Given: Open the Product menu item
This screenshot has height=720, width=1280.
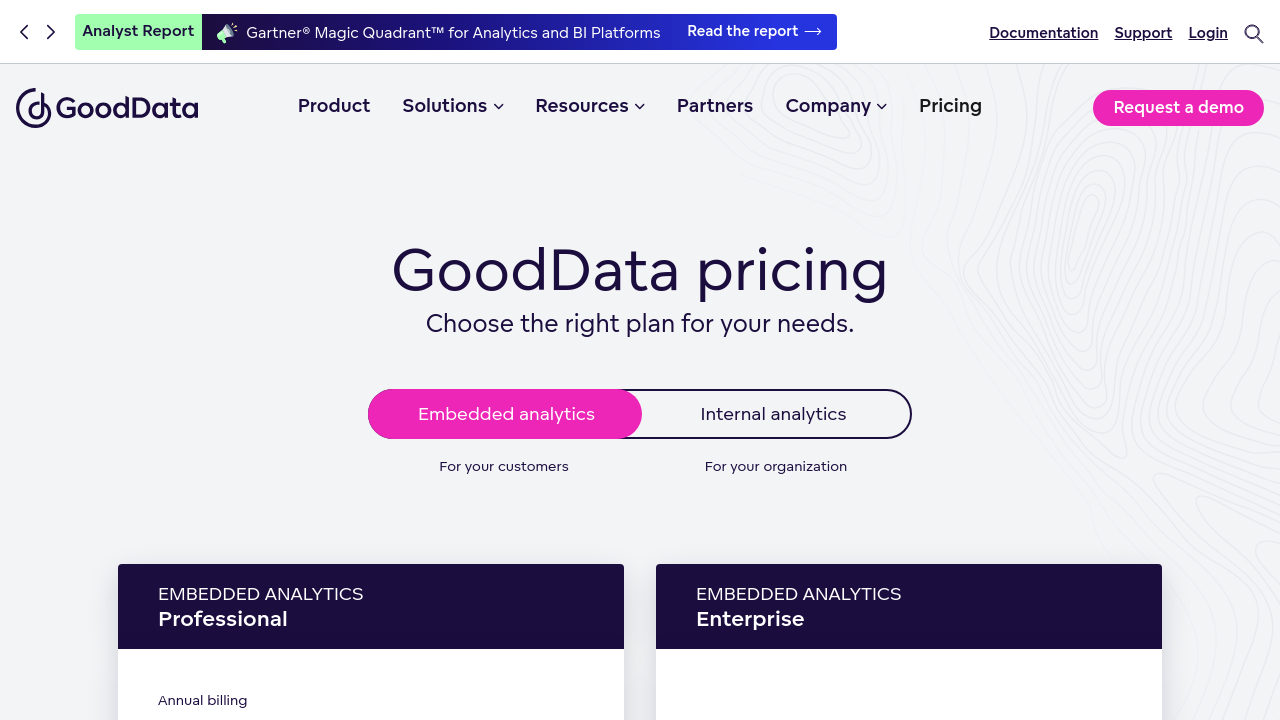Looking at the screenshot, I should [334, 106].
